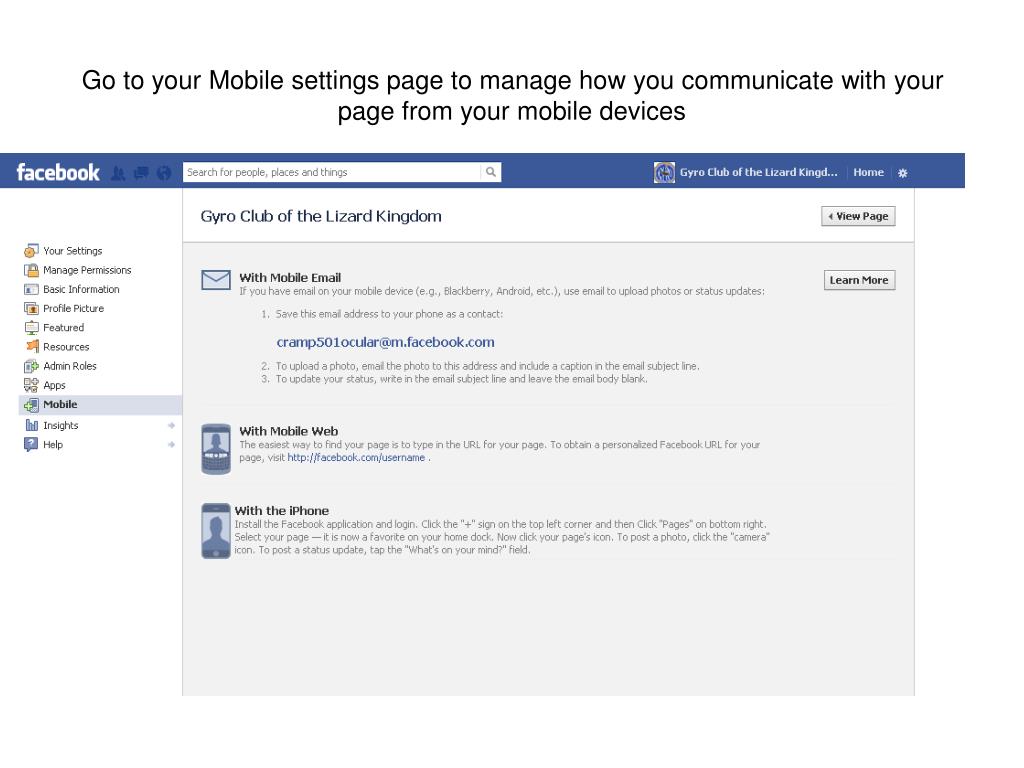Screen dimensions: 1024x768
Task: Click the Resources megaphone icon
Action: coord(32,346)
